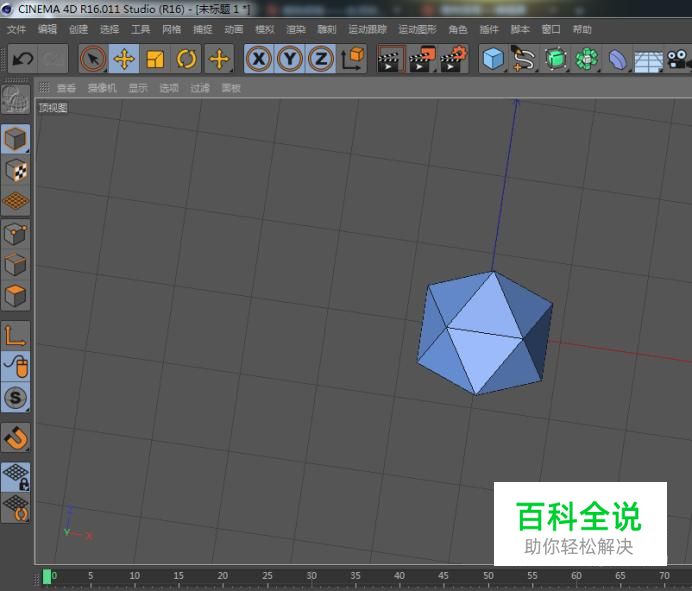Open the 运动图形 menu
This screenshot has width=692, height=591.
[x=417, y=30]
